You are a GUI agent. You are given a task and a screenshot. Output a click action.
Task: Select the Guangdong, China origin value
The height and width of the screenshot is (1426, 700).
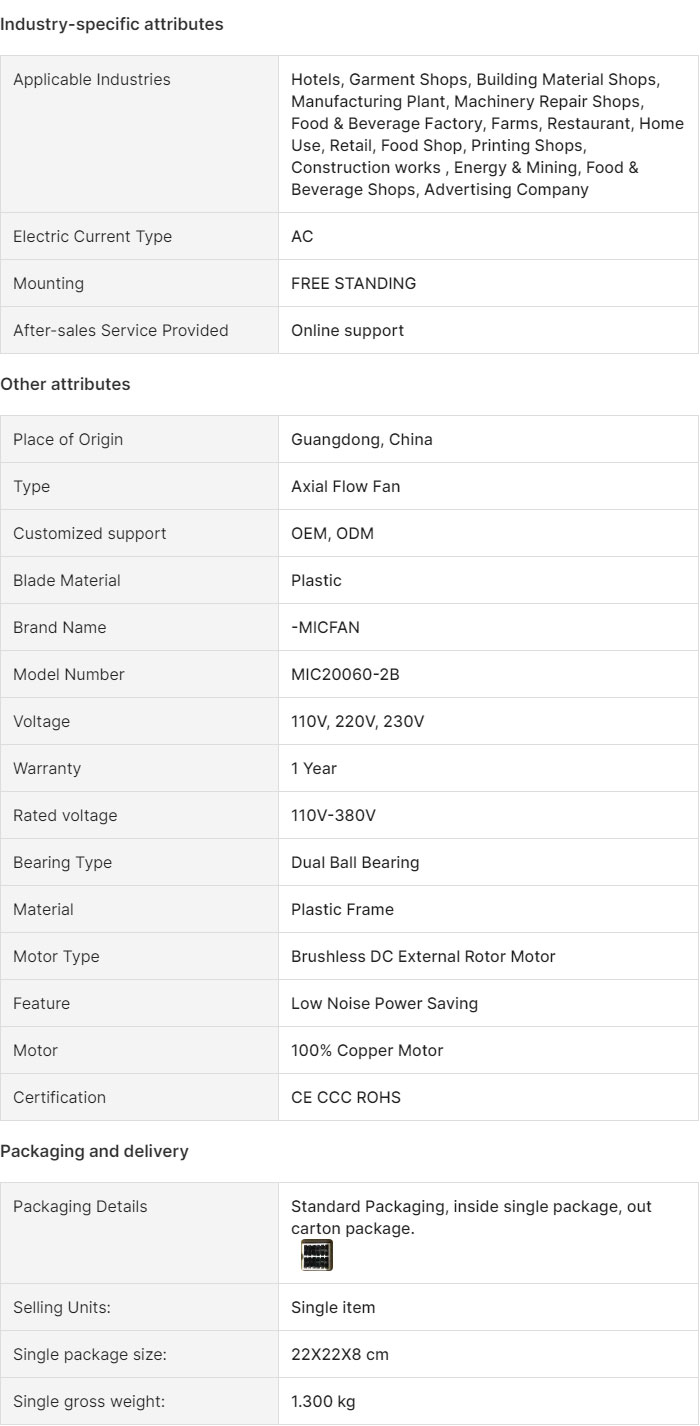coord(362,440)
